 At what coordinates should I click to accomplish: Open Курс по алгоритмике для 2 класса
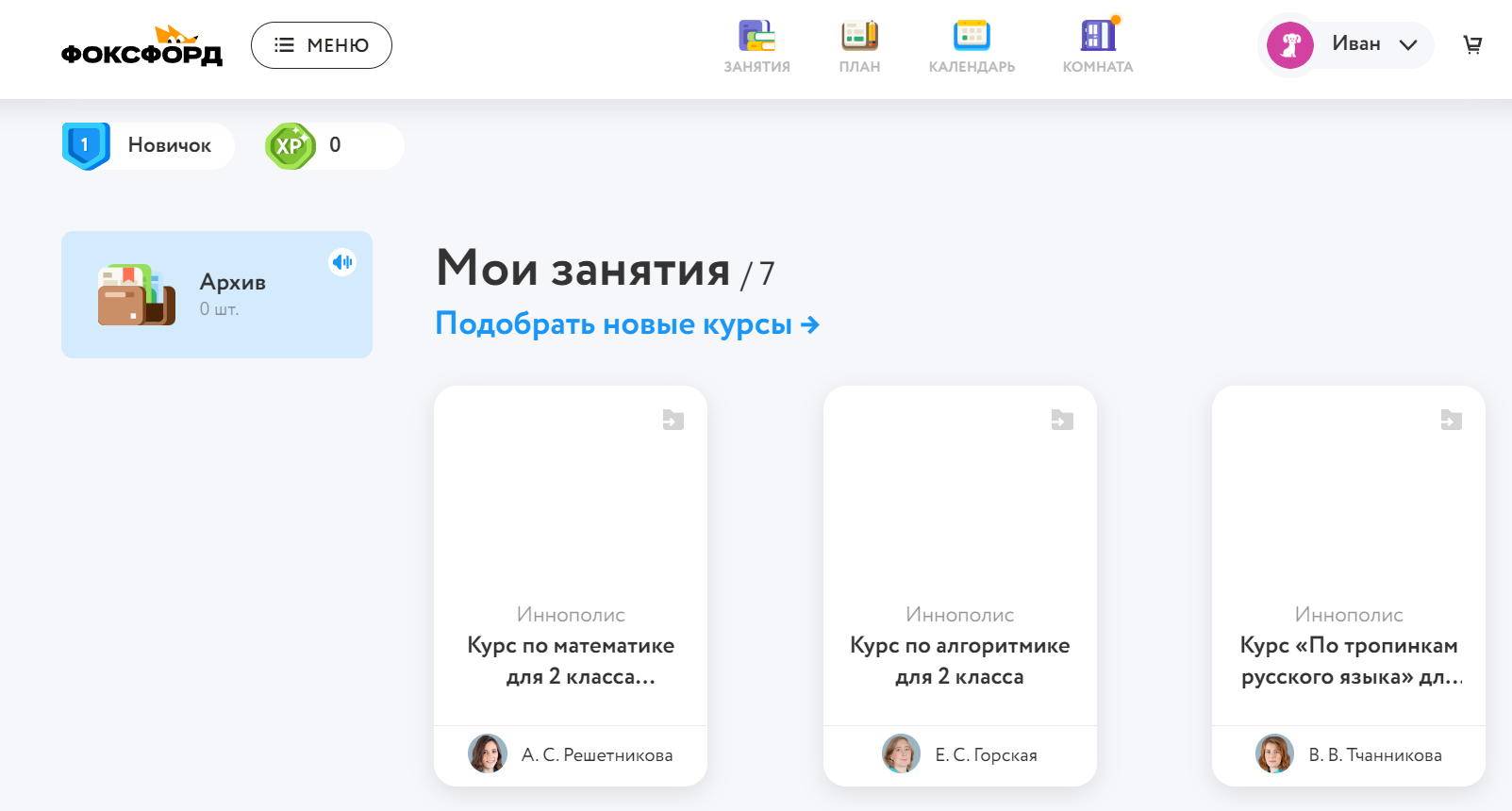tap(959, 660)
